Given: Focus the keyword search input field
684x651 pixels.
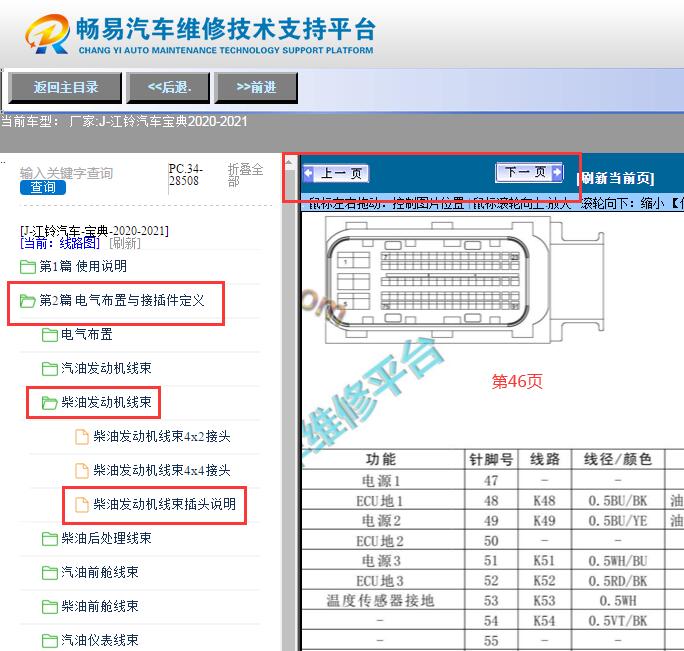Looking at the screenshot, I should coord(66,173).
